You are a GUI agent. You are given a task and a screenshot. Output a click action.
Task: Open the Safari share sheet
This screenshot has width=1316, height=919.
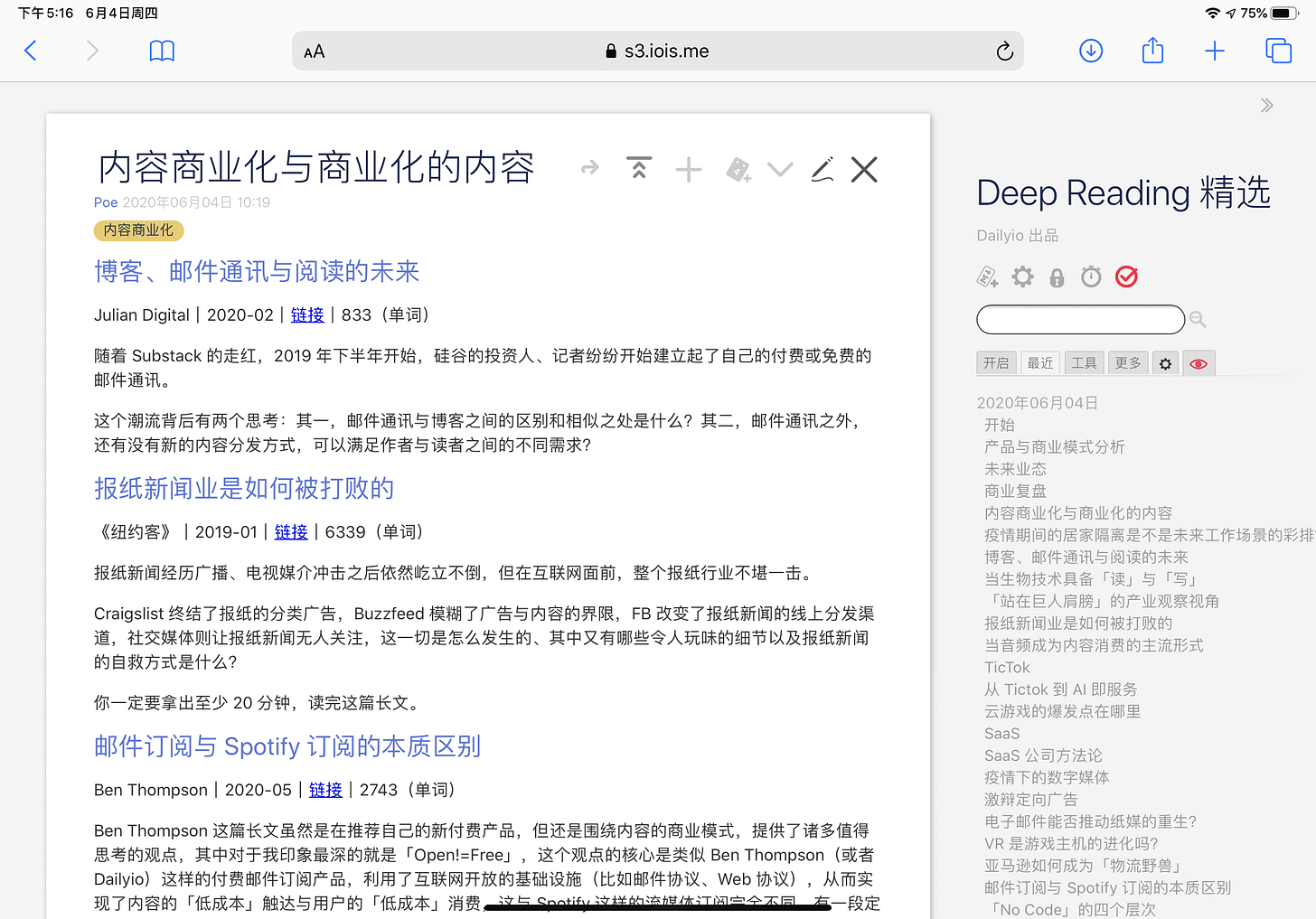(1152, 50)
